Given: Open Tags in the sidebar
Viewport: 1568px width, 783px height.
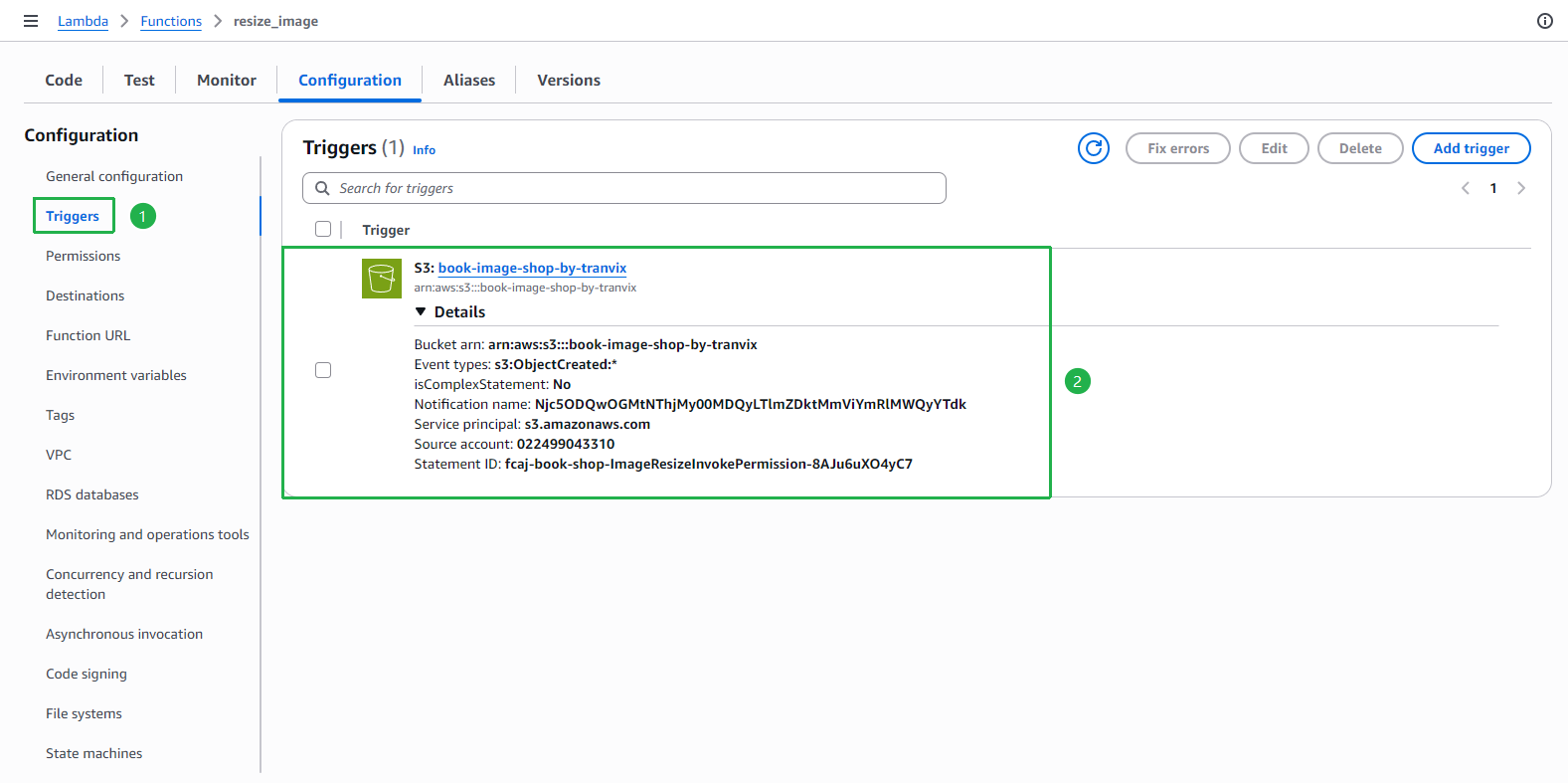Looking at the screenshot, I should [x=60, y=415].
